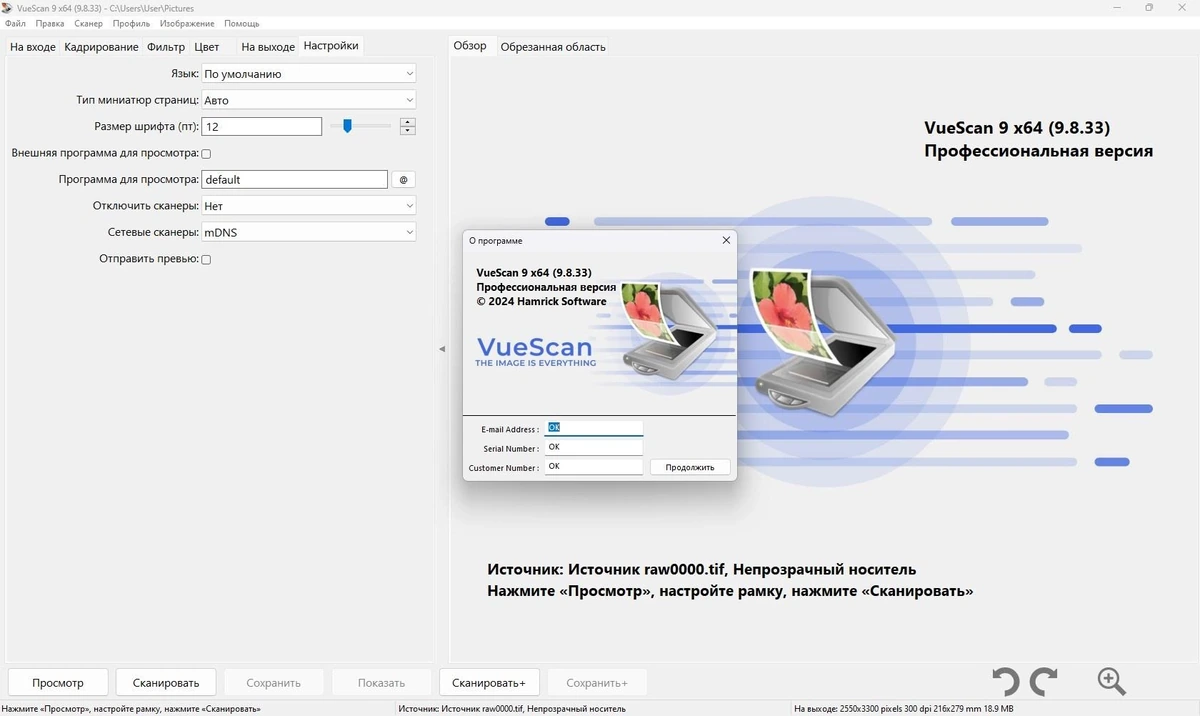
Task: Switch to Обрезанная область tab
Action: coord(553,47)
